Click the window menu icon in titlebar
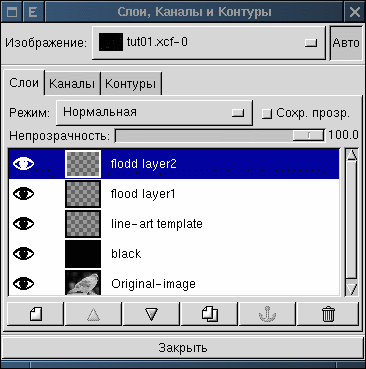Screen dimensions: 366x369 (x=12, y=12)
